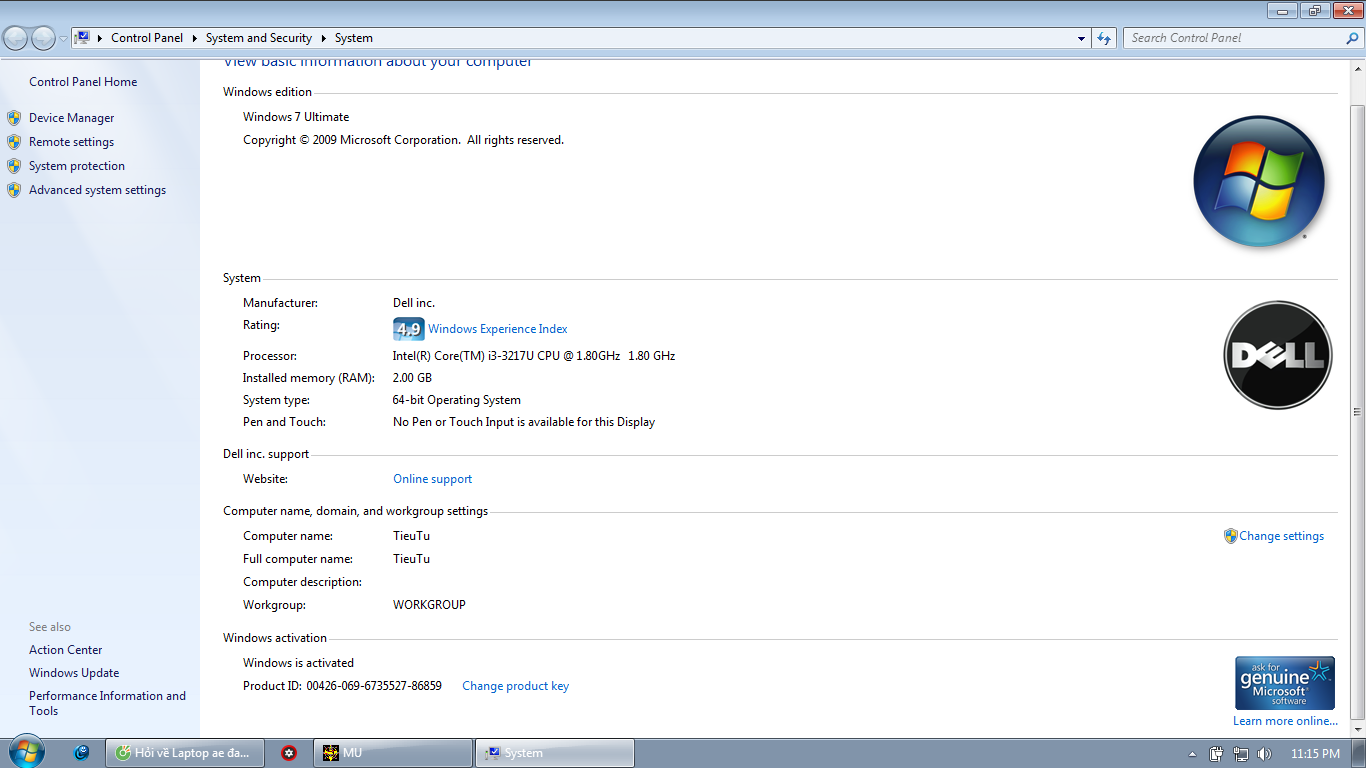Open the Windows Start menu

point(26,753)
